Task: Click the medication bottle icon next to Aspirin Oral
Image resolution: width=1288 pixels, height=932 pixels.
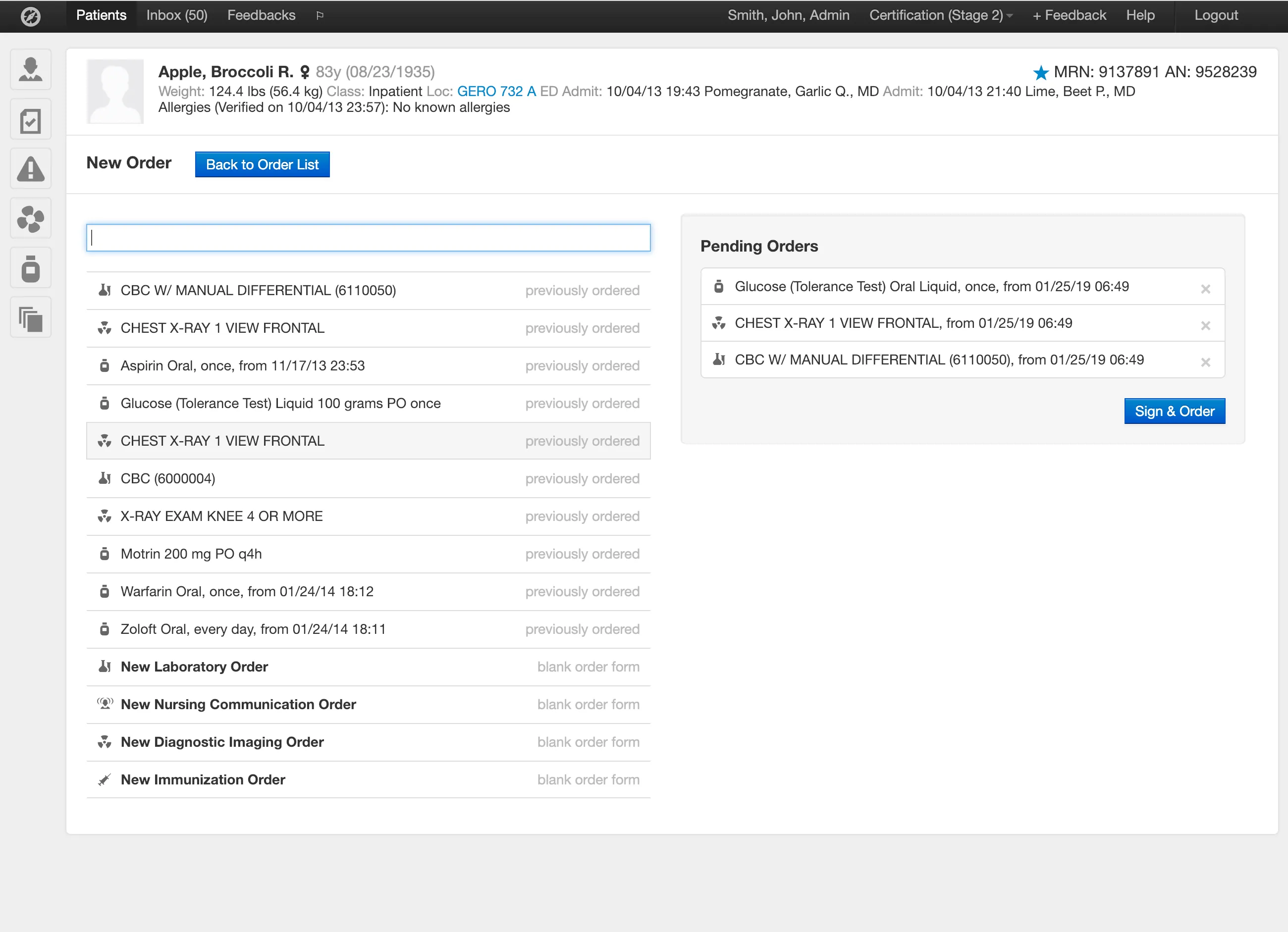Action: coord(105,365)
